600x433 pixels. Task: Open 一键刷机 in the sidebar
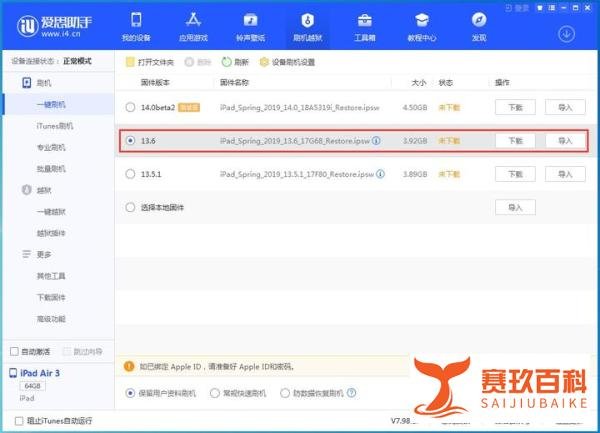click(x=51, y=104)
